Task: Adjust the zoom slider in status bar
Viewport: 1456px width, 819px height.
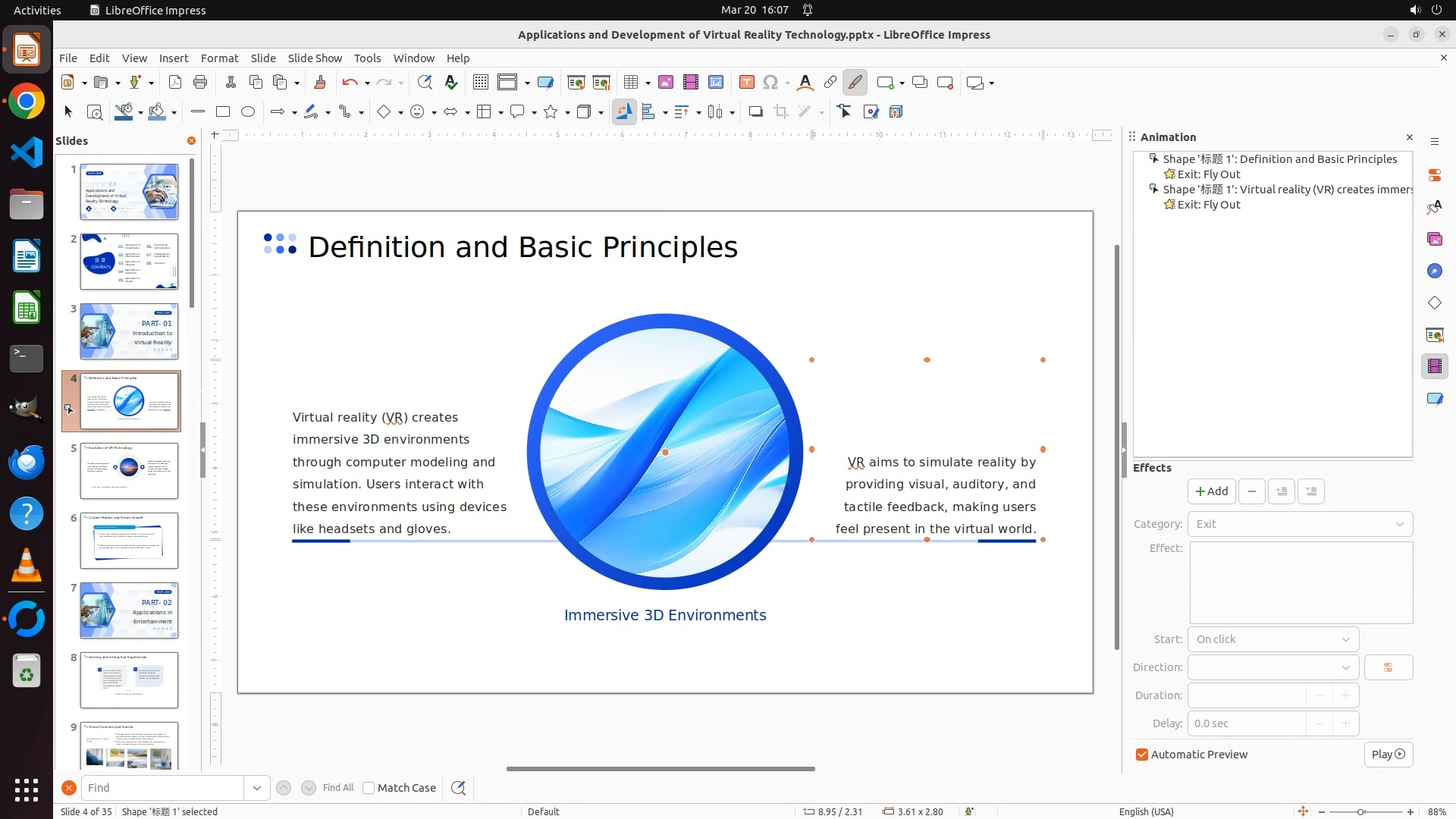Action: pos(1361,811)
